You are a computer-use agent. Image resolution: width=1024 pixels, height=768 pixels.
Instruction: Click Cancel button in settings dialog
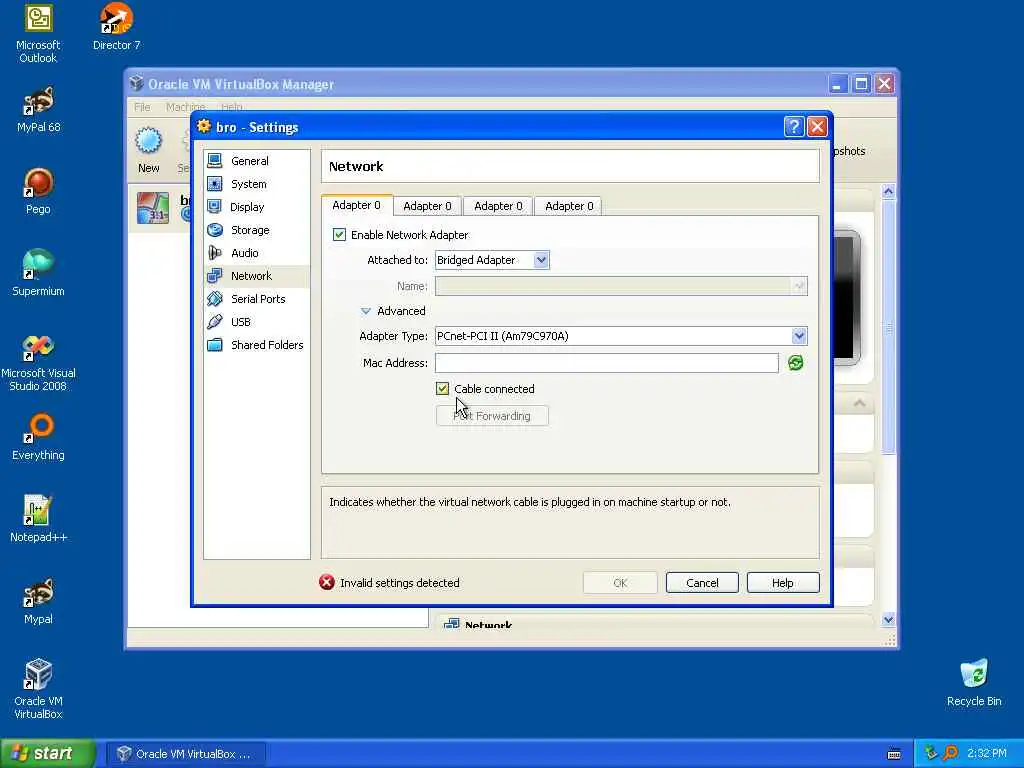coord(702,583)
